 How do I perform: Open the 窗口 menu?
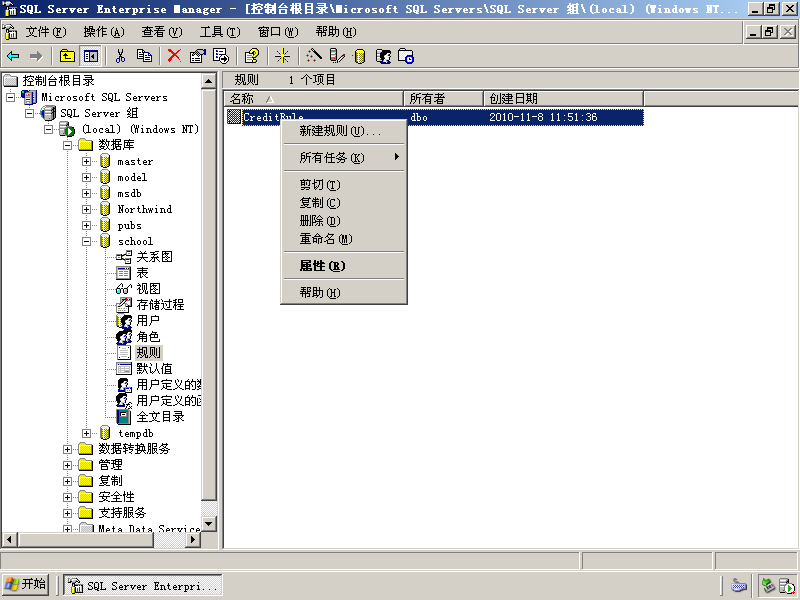(x=278, y=32)
